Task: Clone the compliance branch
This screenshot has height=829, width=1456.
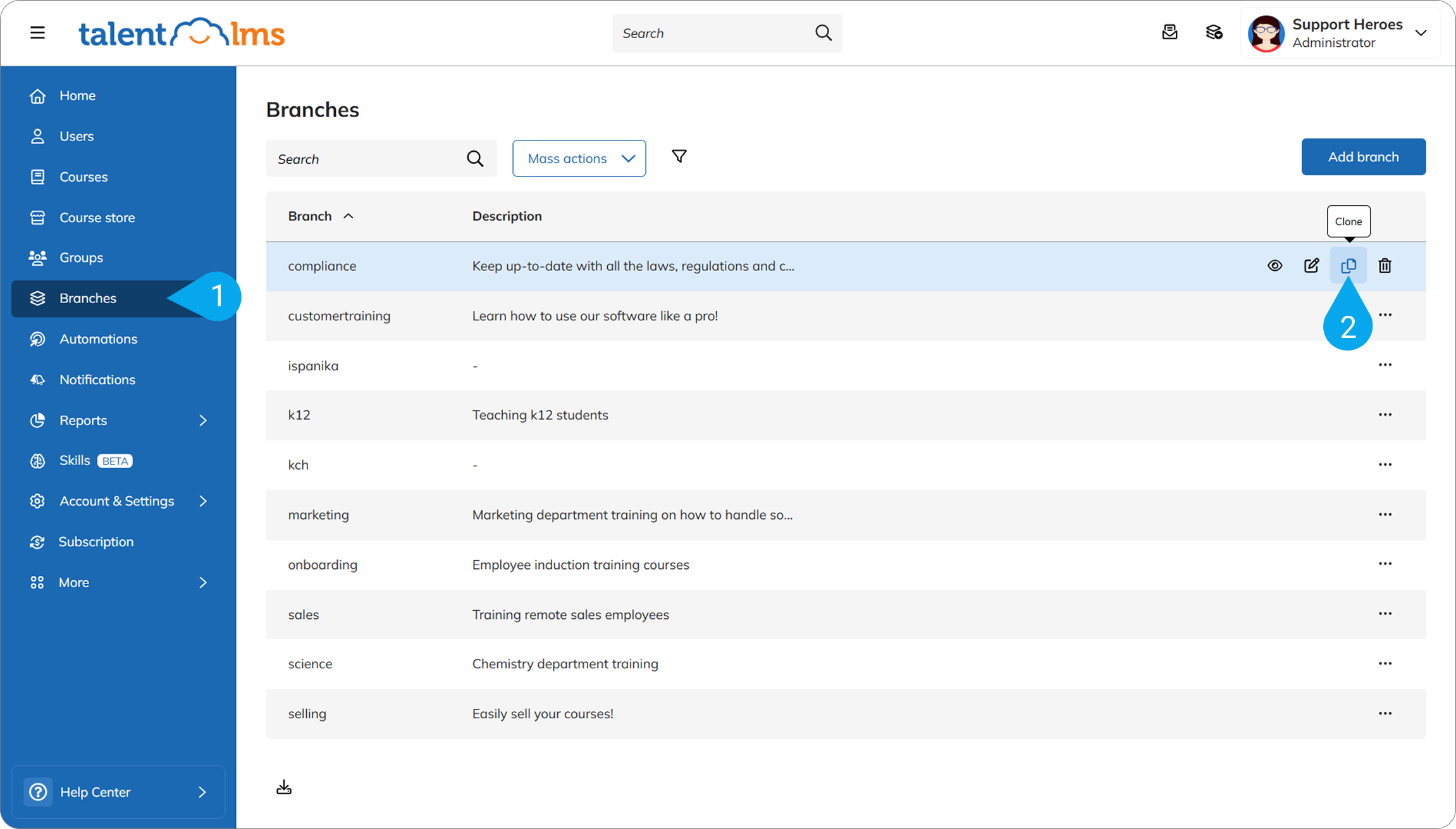Action: [1348, 266]
